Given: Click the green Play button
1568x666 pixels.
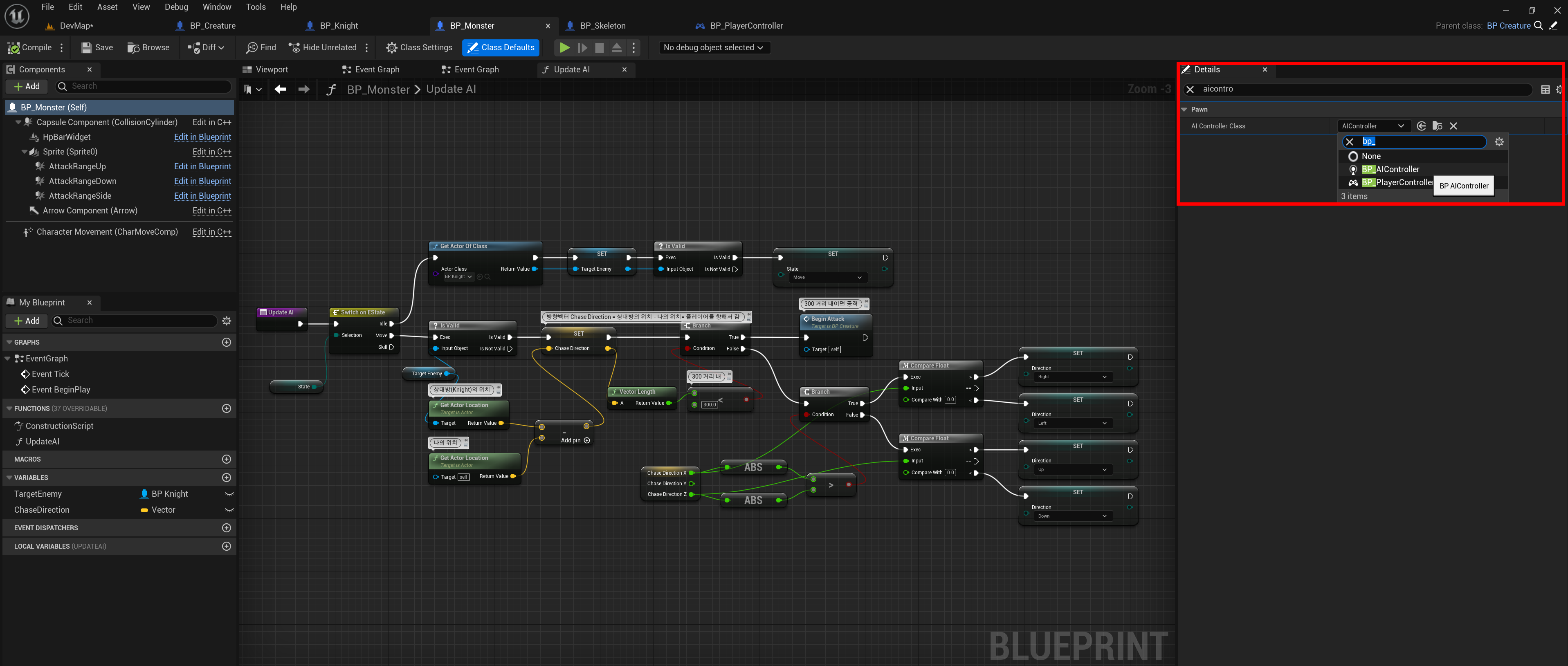Looking at the screenshot, I should pos(565,47).
